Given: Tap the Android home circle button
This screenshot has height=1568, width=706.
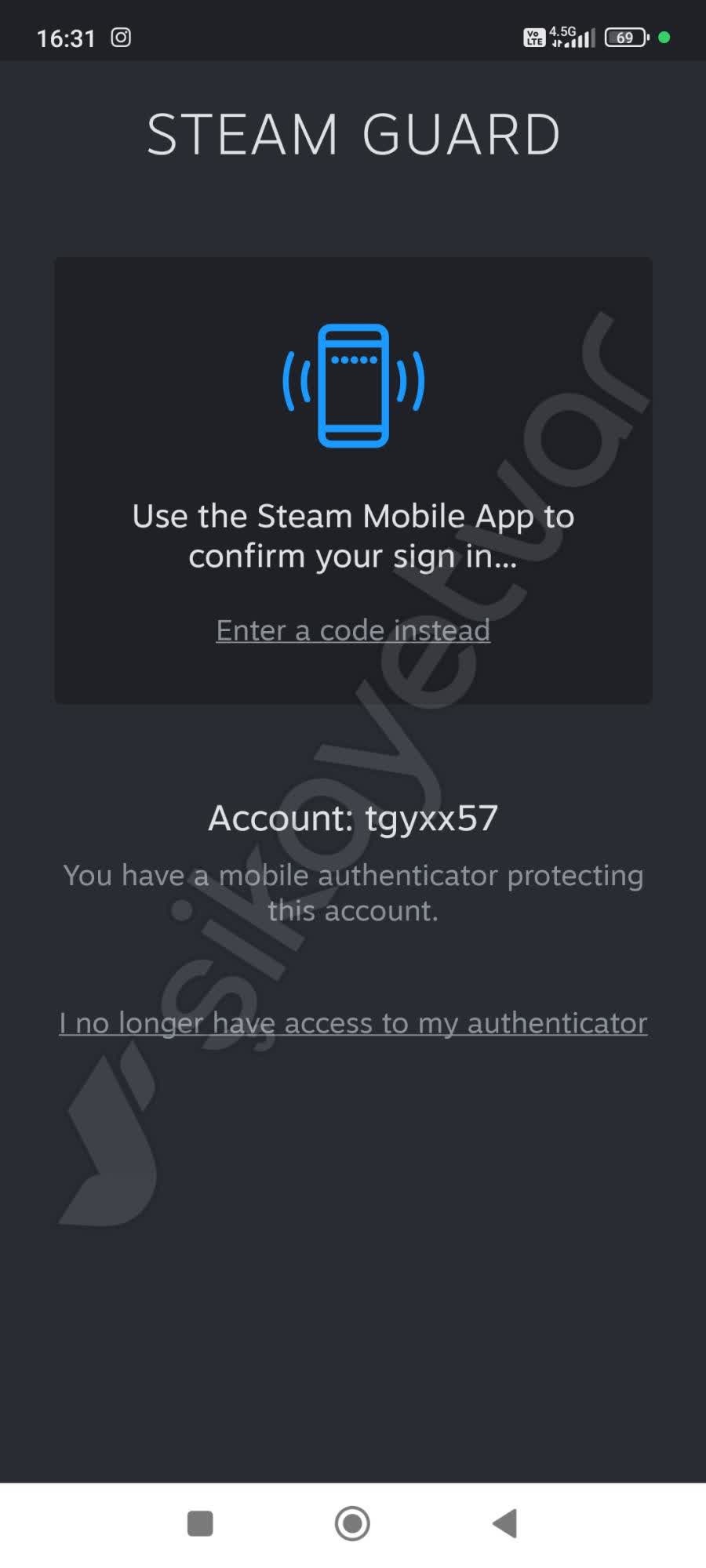Looking at the screenshot, I should [x=352, y=1524].
